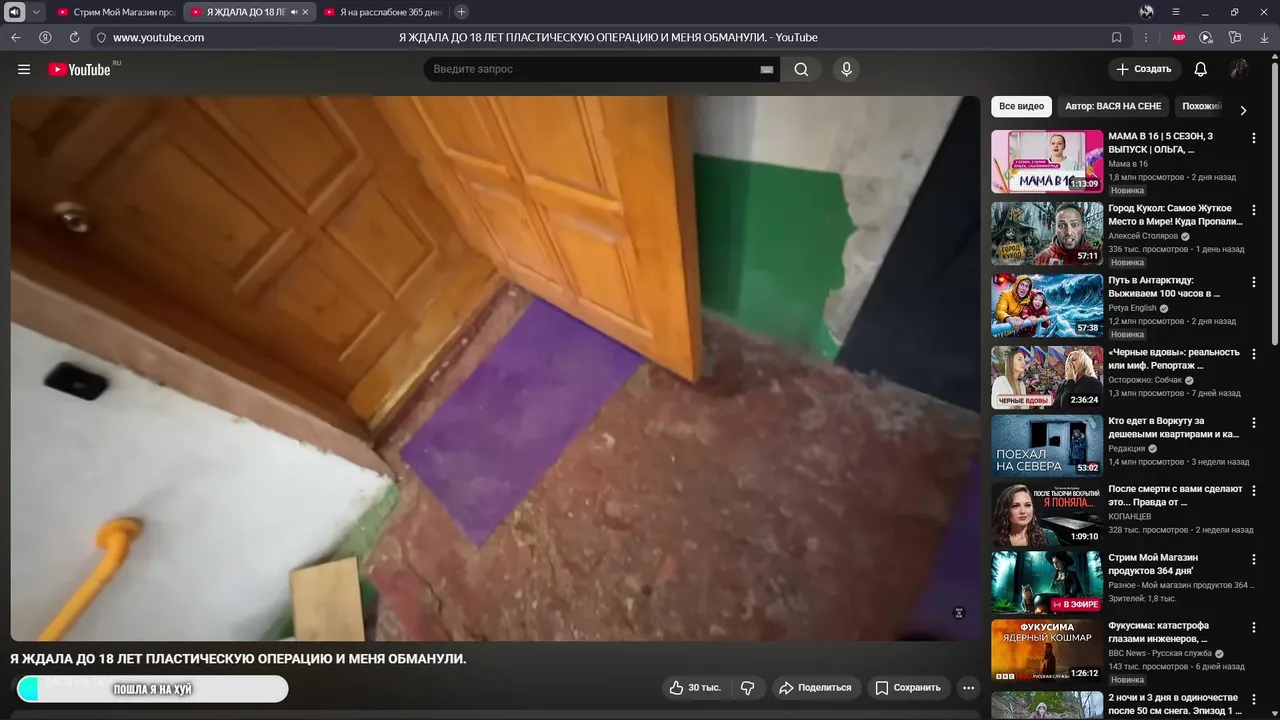Open После смерти с вами сделают title
The width and height of the screenshot is (1280, 720).
(x=1175, y=495)
